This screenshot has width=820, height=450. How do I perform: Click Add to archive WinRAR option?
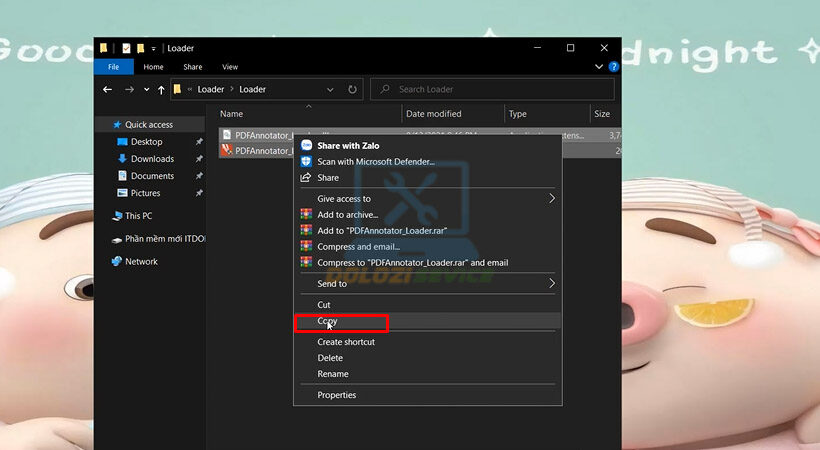point(347,215)
